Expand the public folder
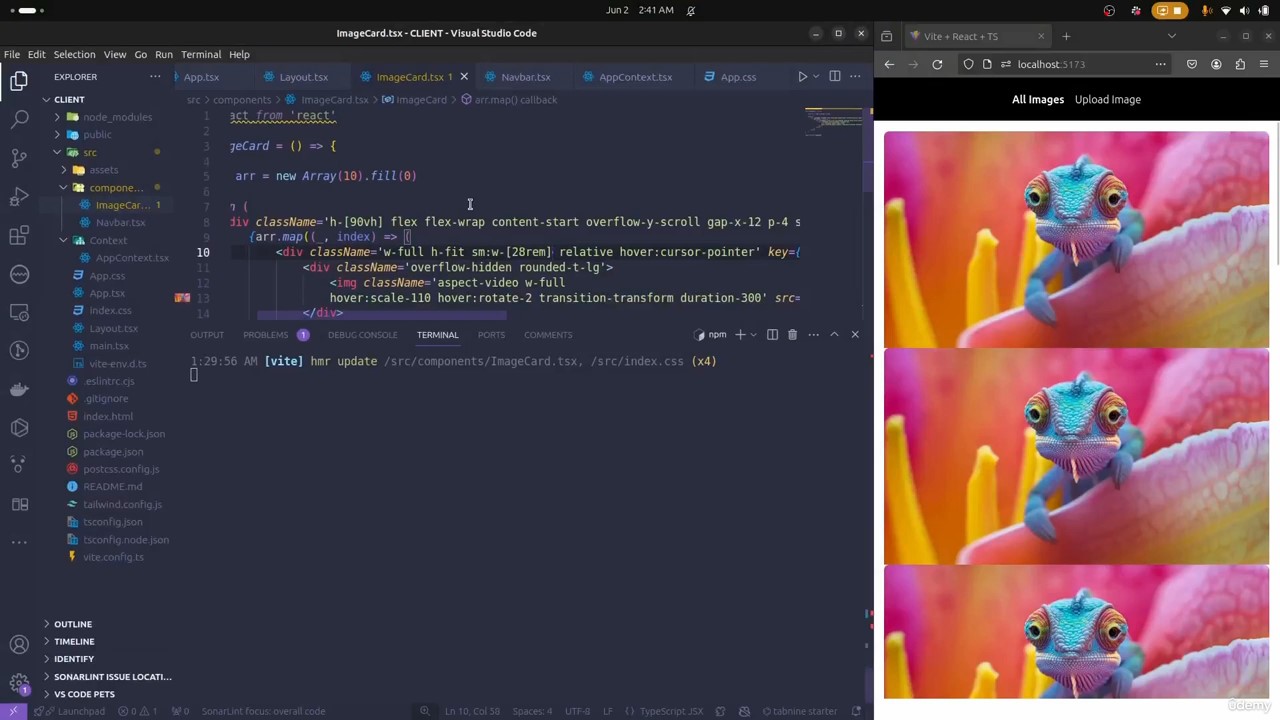1280x720 pixels. coord(58,135)
